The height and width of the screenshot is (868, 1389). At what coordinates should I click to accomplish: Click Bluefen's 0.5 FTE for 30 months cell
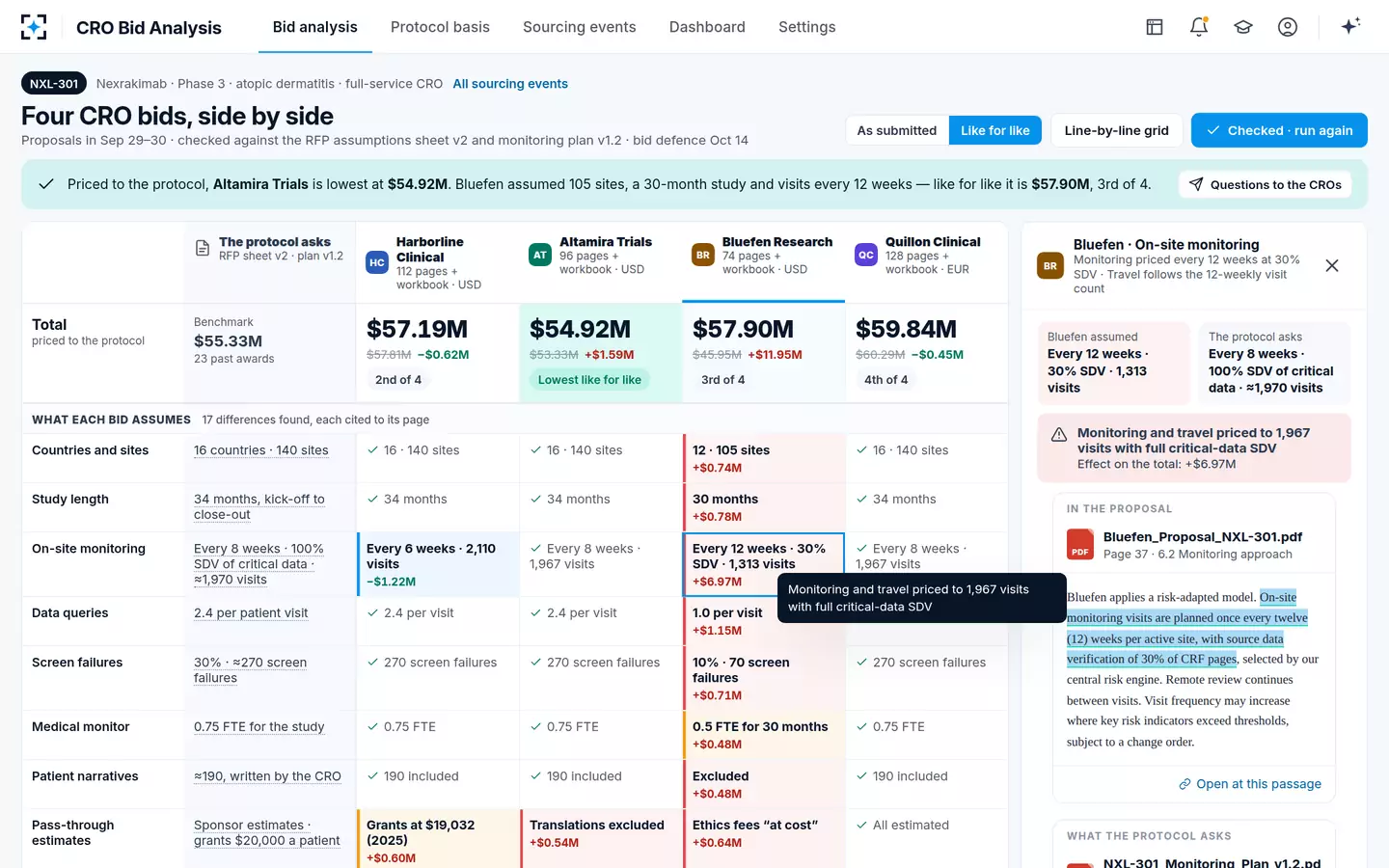coord(764,736)
